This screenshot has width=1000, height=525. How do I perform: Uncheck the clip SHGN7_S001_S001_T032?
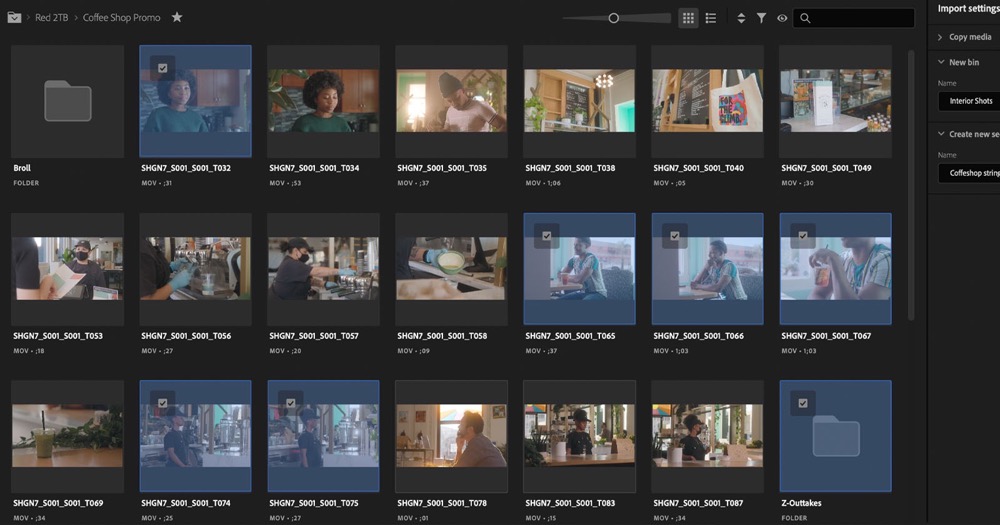(x=163, y=68)
